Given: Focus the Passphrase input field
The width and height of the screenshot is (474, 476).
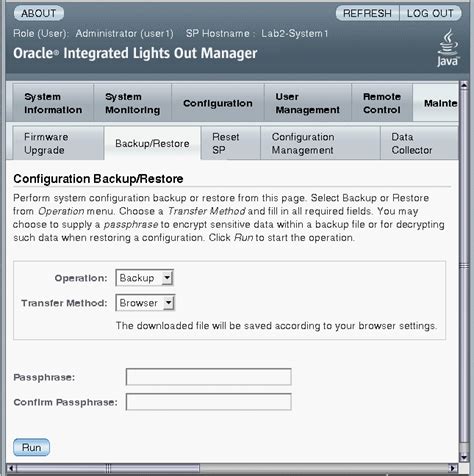Looking at the screenshot, I should click(x=209, y=377).
